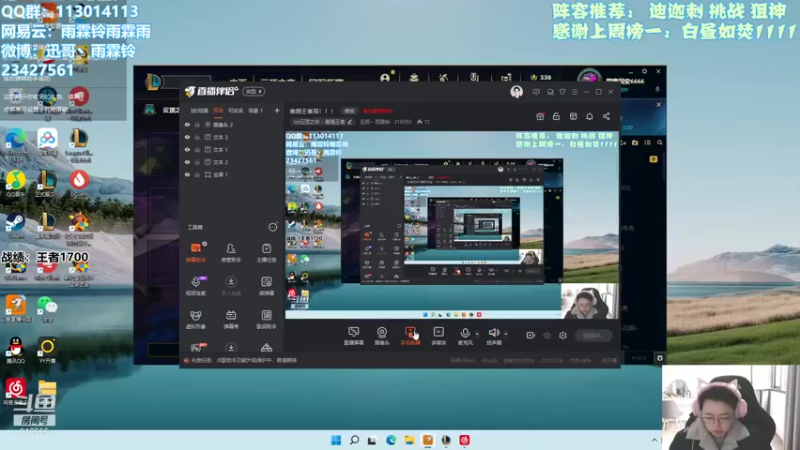Toggle the lock on 摄像头 2 source
800x450 pixels.
point(197,124)
